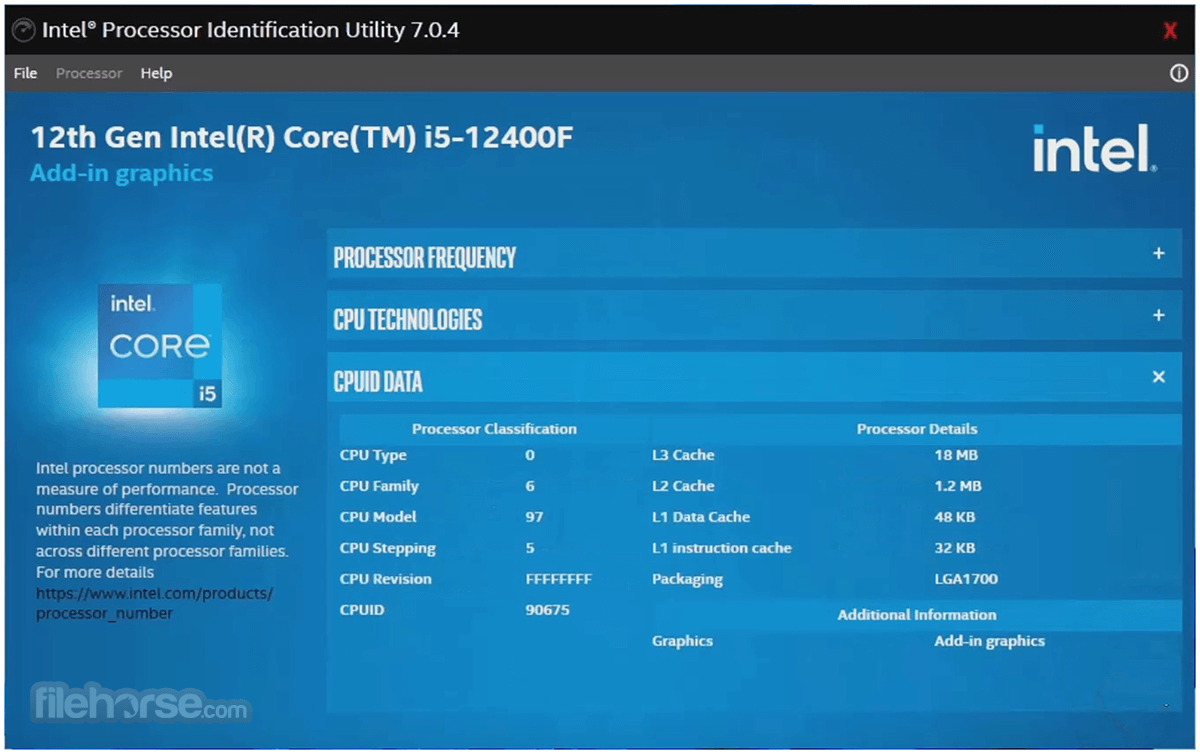Click the Add-in graphics subtitle

tap(122, 173)
